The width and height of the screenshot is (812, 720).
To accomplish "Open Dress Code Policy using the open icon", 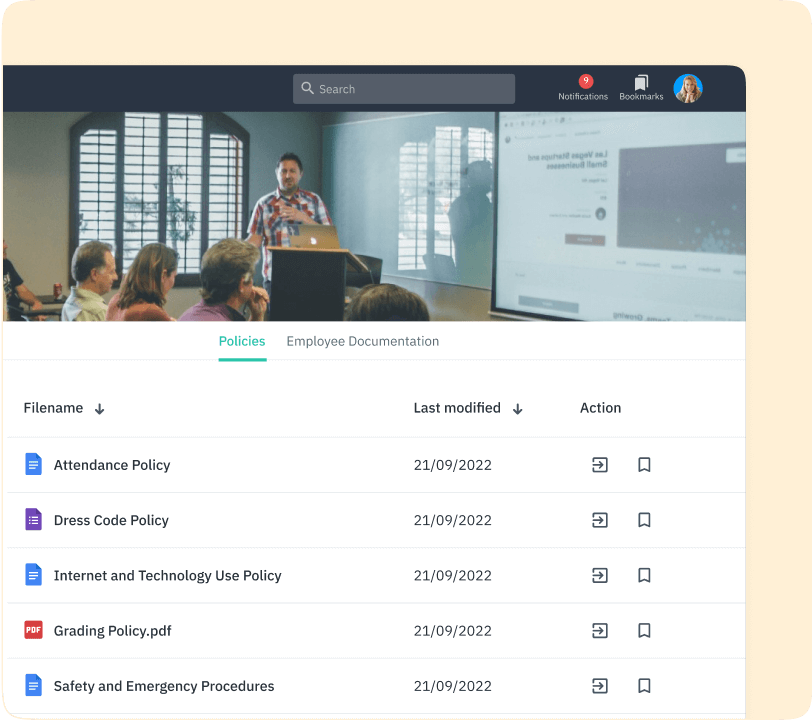I will pos(599,520).
